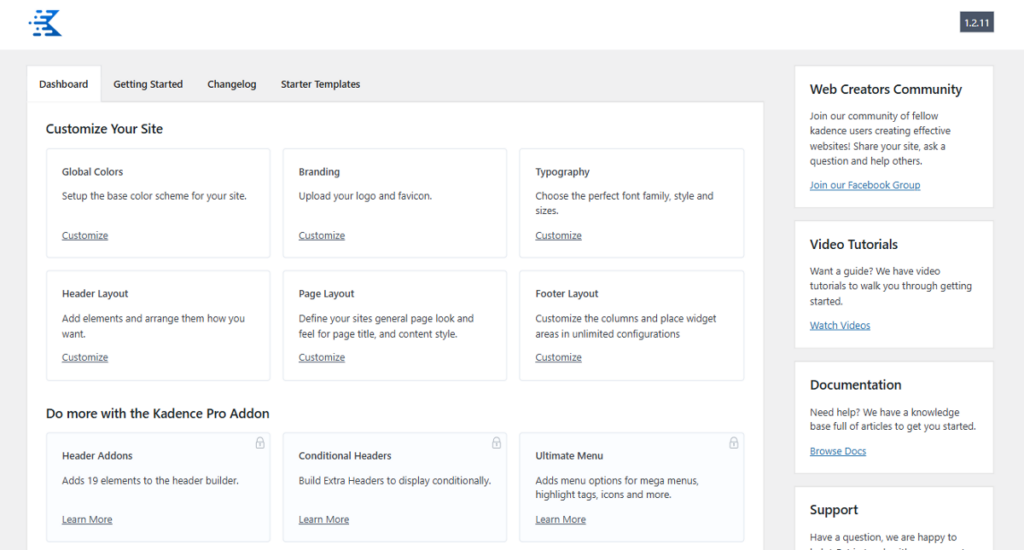Open the Changelog tab
Viewport: 1024px width, 550px height.
232,84
